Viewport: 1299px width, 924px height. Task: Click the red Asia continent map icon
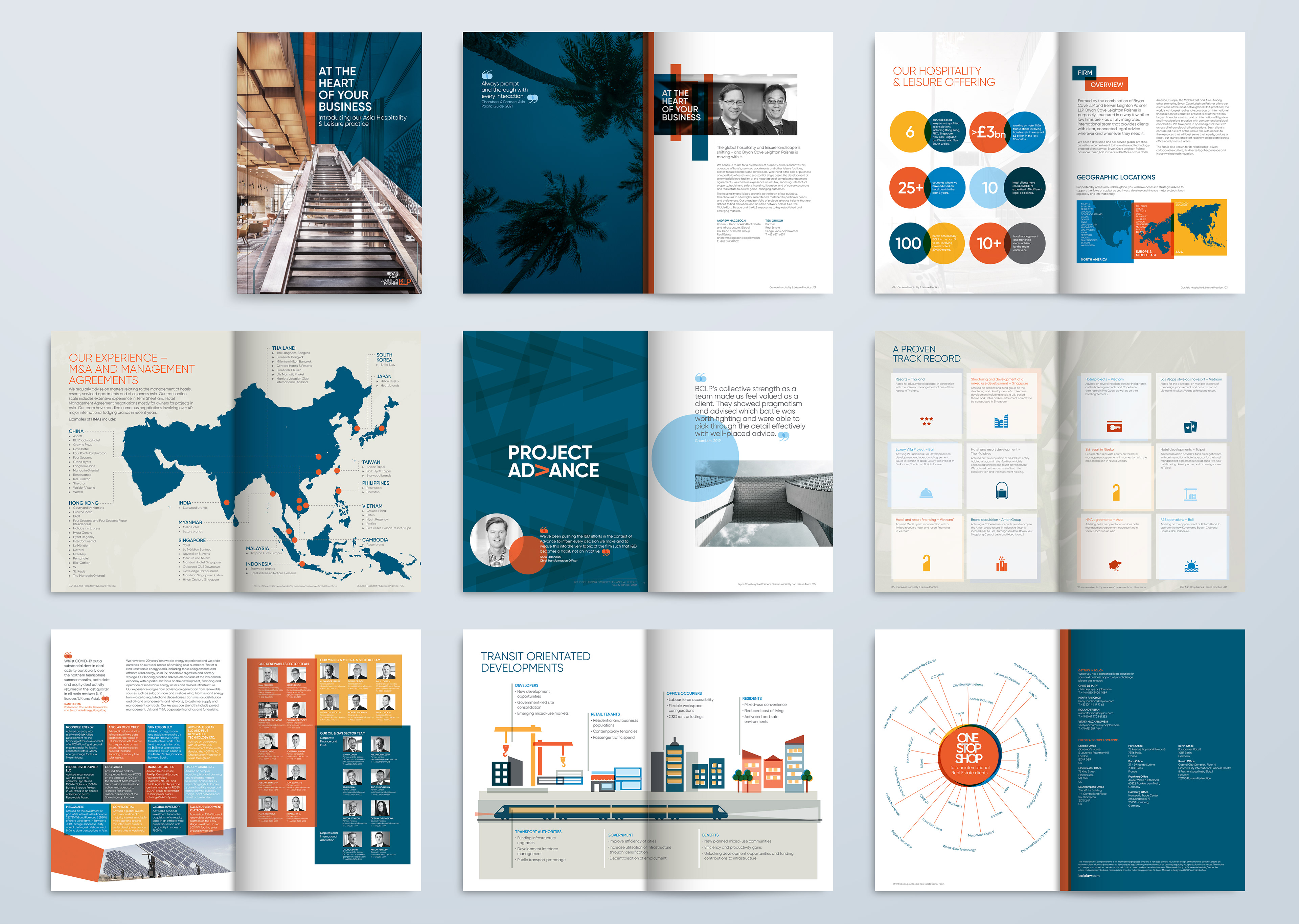pos(1115,565)
